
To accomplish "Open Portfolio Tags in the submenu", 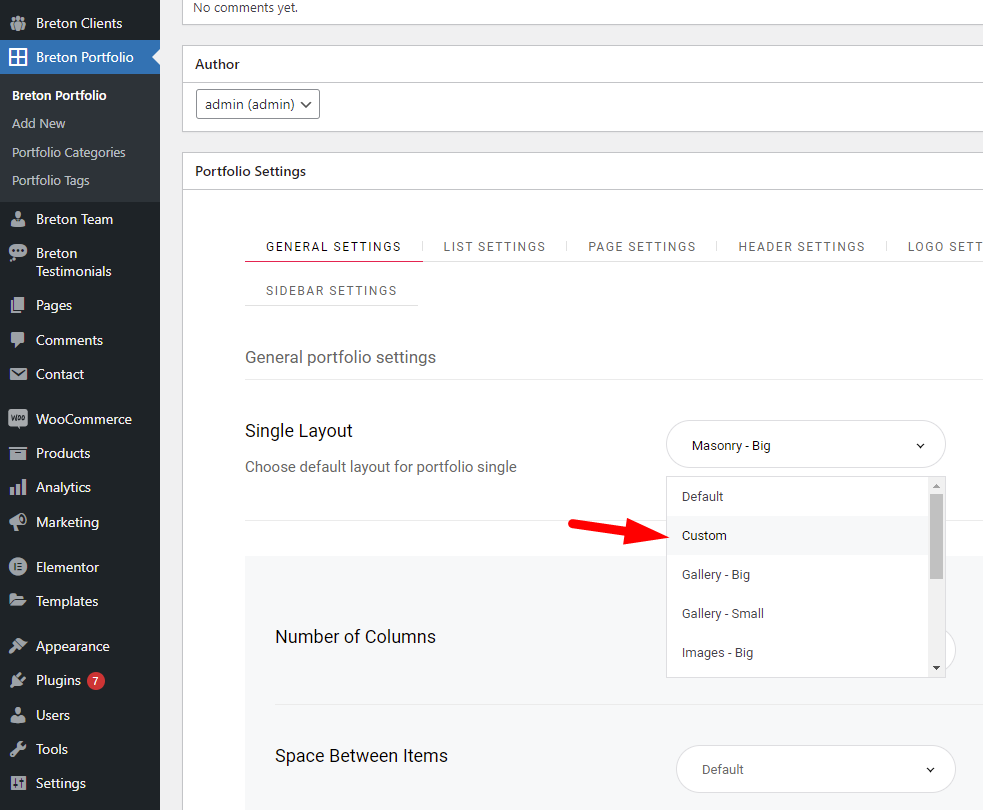I will click(51, 181).
